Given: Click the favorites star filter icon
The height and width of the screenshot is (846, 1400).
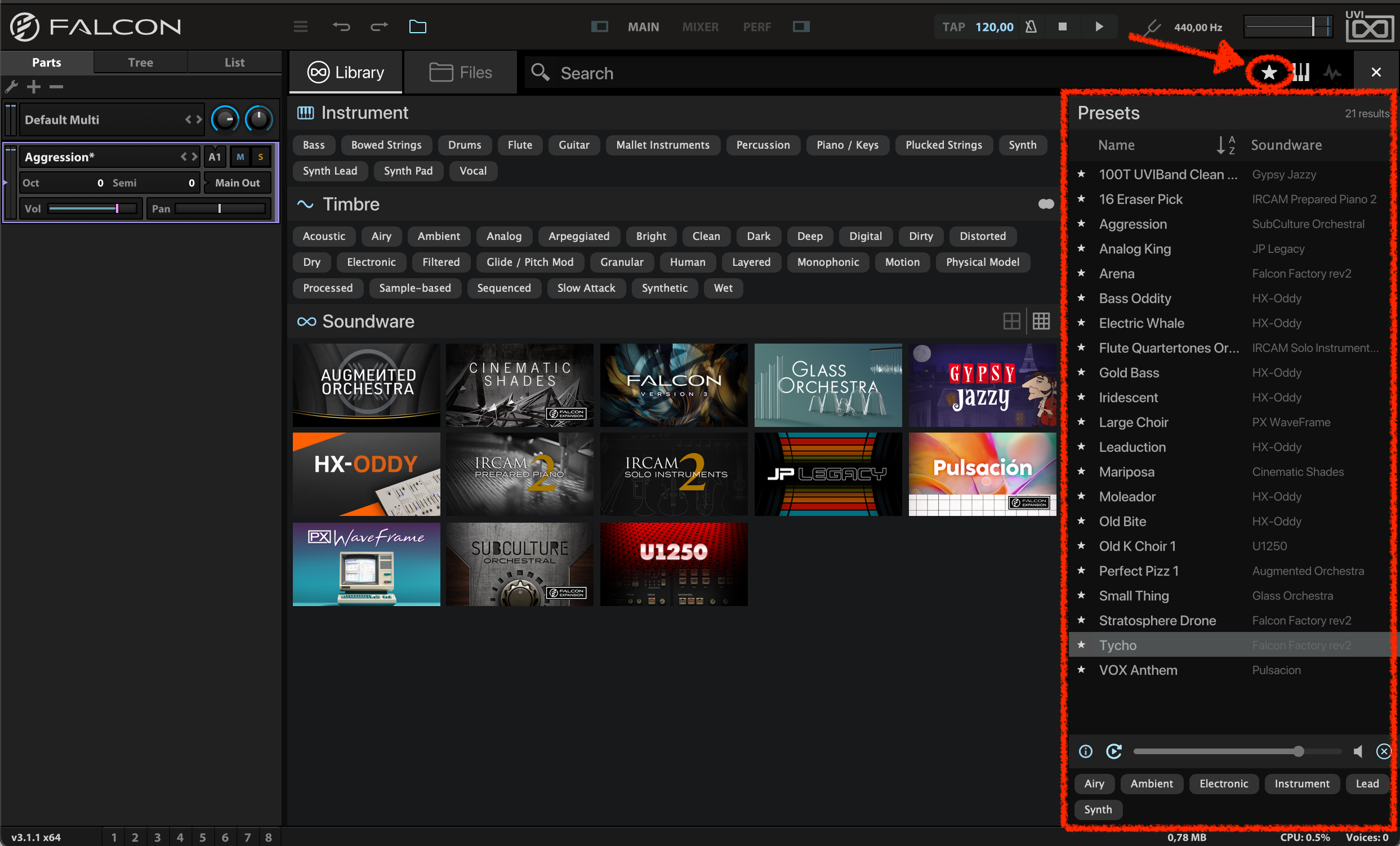Looking at the screenshot, I should (1268, 73).
